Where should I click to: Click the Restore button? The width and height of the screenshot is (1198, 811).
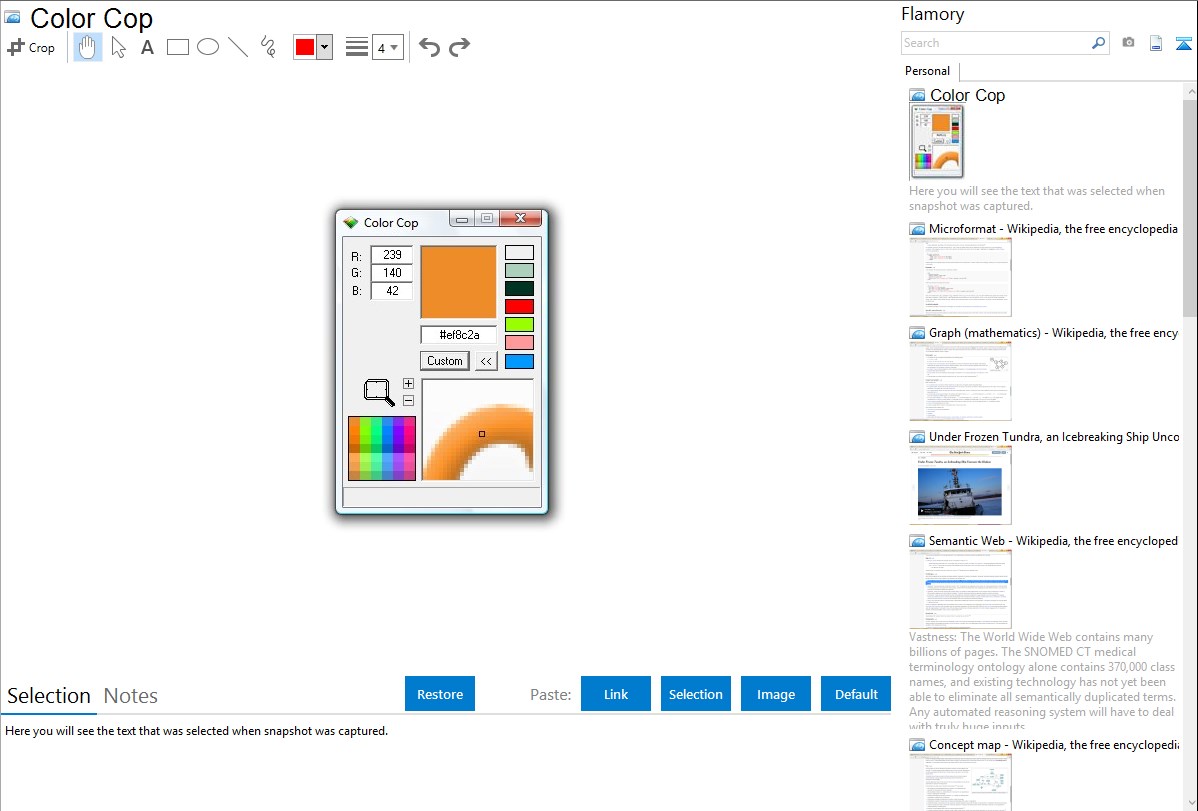pos(440,694)
